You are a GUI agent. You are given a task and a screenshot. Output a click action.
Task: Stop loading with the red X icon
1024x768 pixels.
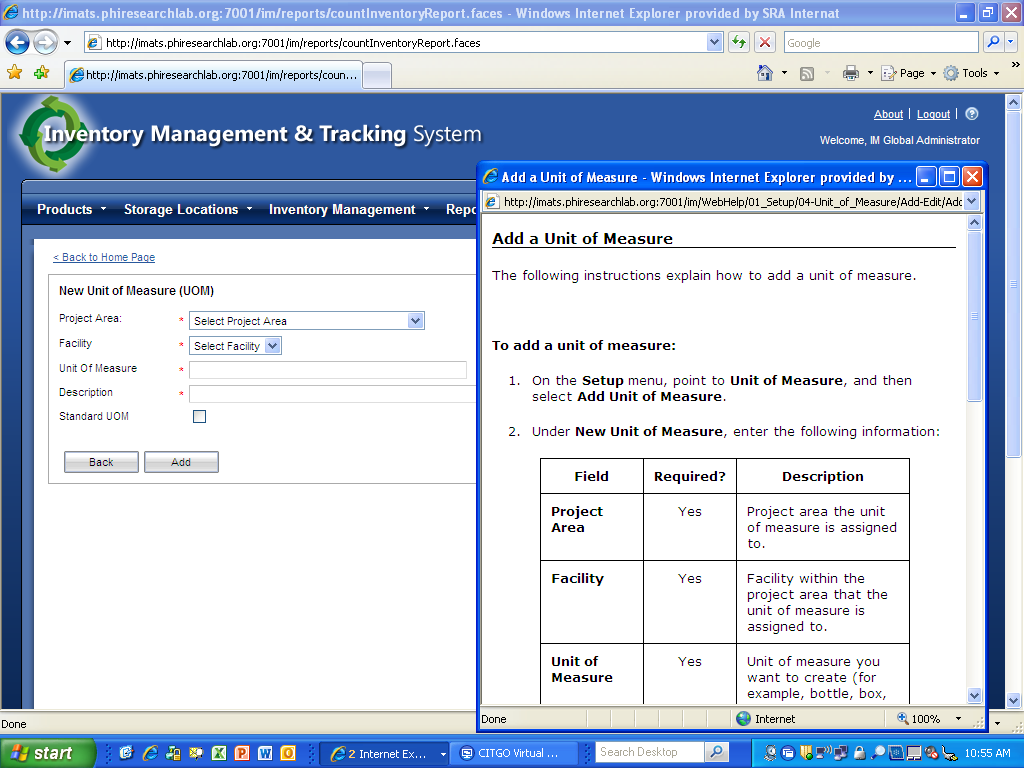coord(765,42)
